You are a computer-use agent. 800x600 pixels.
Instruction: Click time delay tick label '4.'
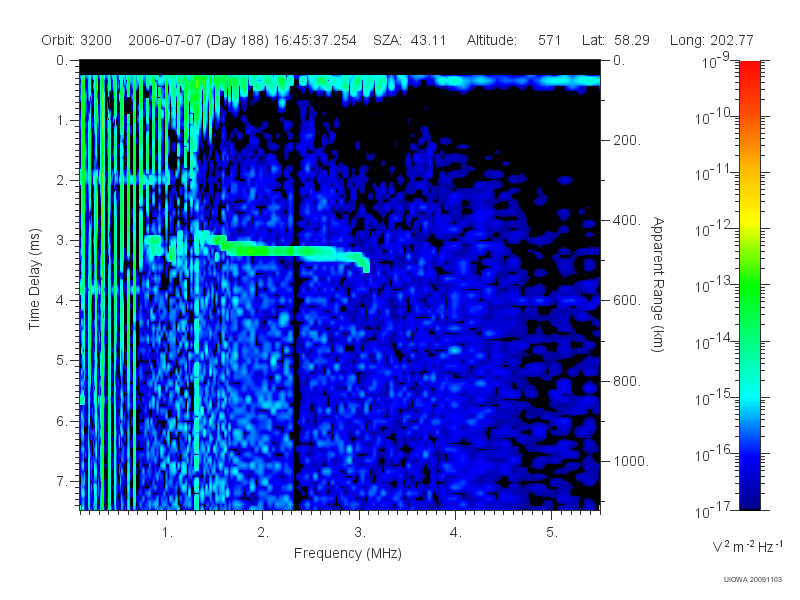62,301
